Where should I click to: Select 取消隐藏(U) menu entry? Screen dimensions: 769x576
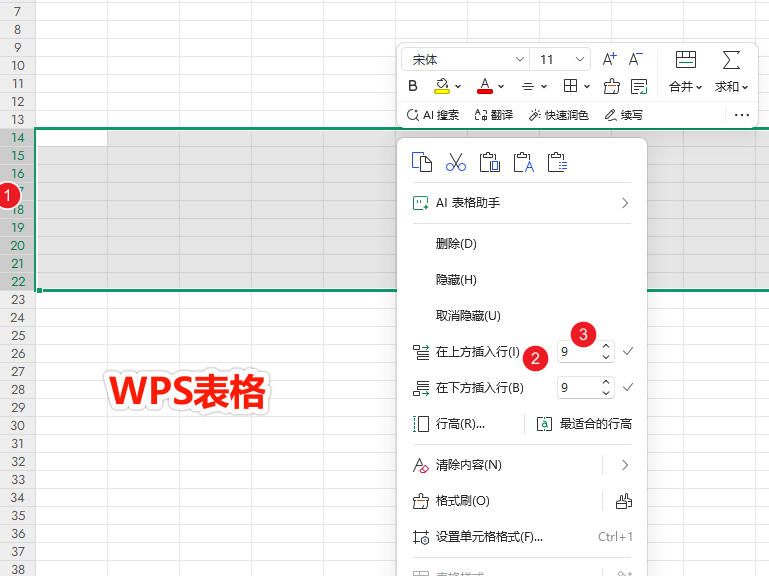tap(468, 315)
